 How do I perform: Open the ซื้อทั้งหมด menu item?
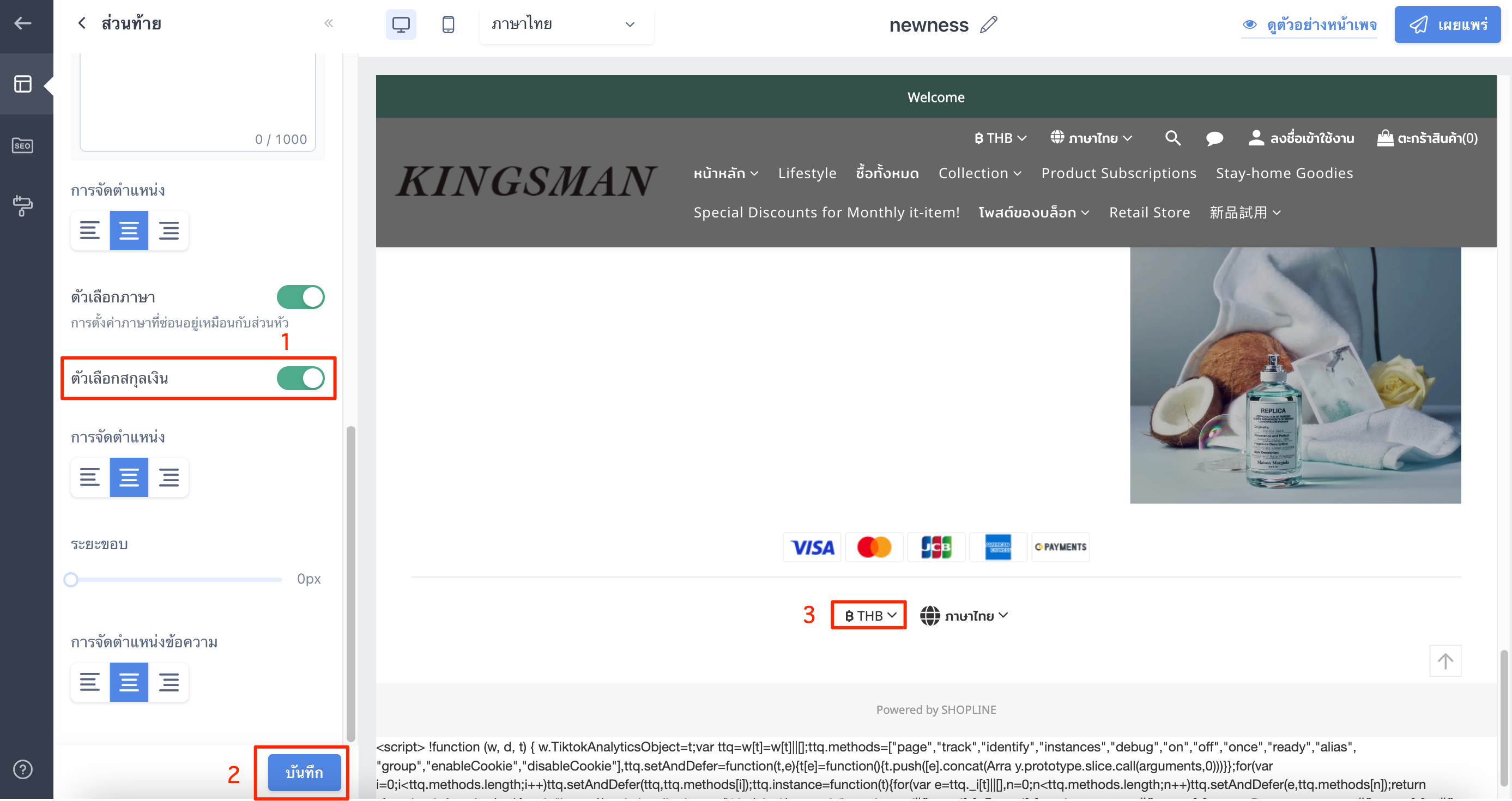coord(887,174)
